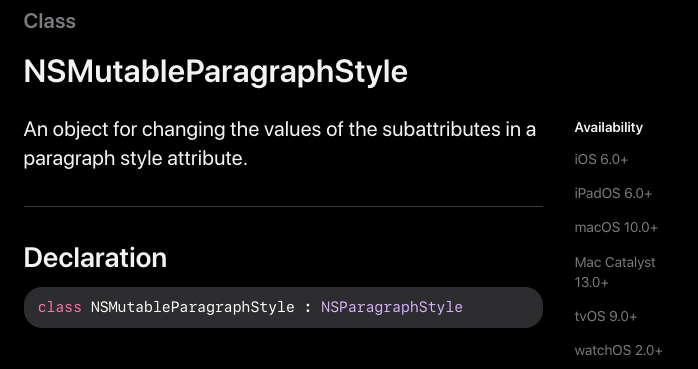Image resolution: width=698 pixels, height=369 pixels.
Task: Click NSMutableParagraphStyle in the declaration code
Action: coord(192,307)
